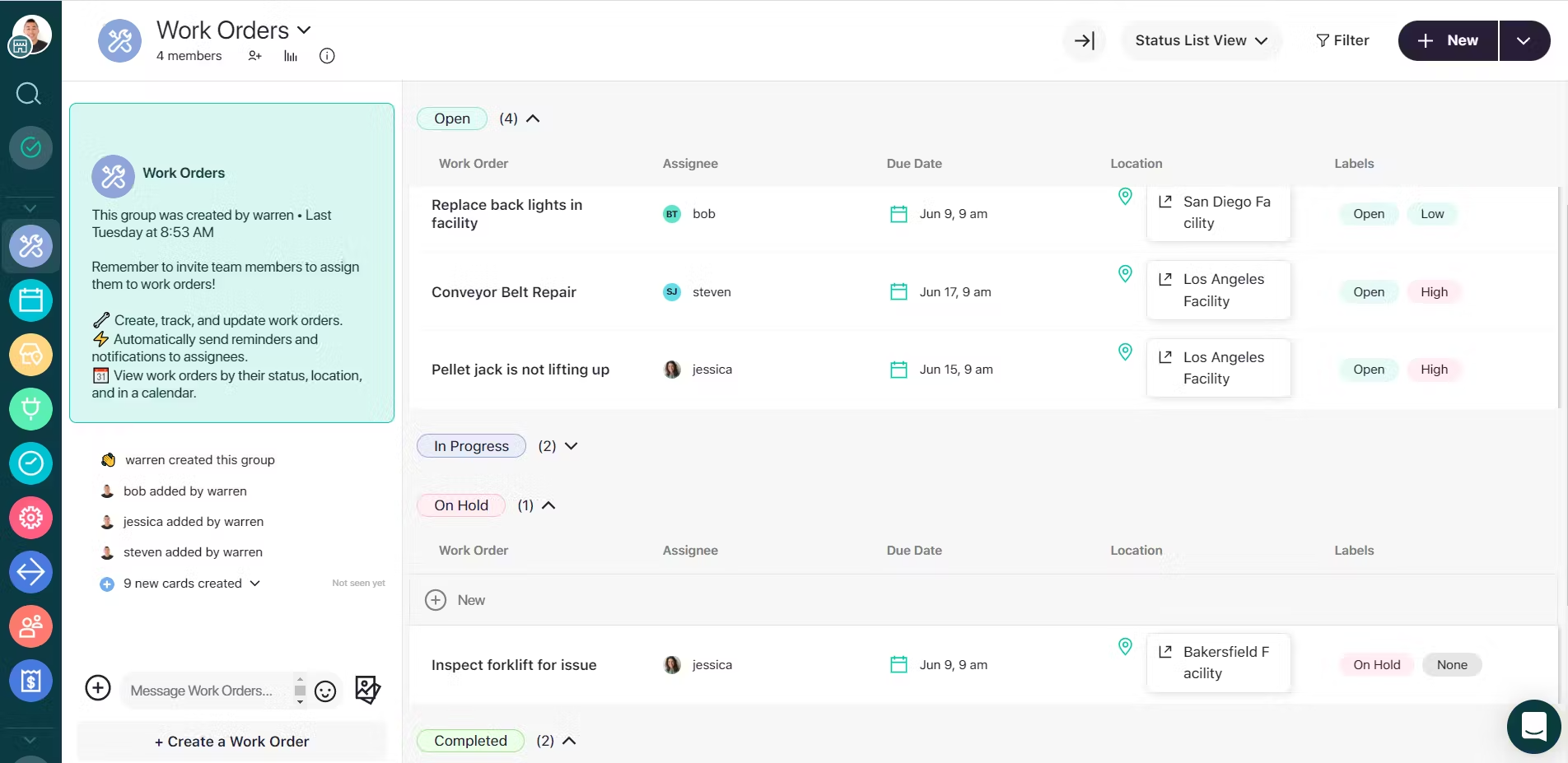Click the search icon in the sidebar
The image size is (1568, 763).
pyautogui.click(x=28, y=94)
